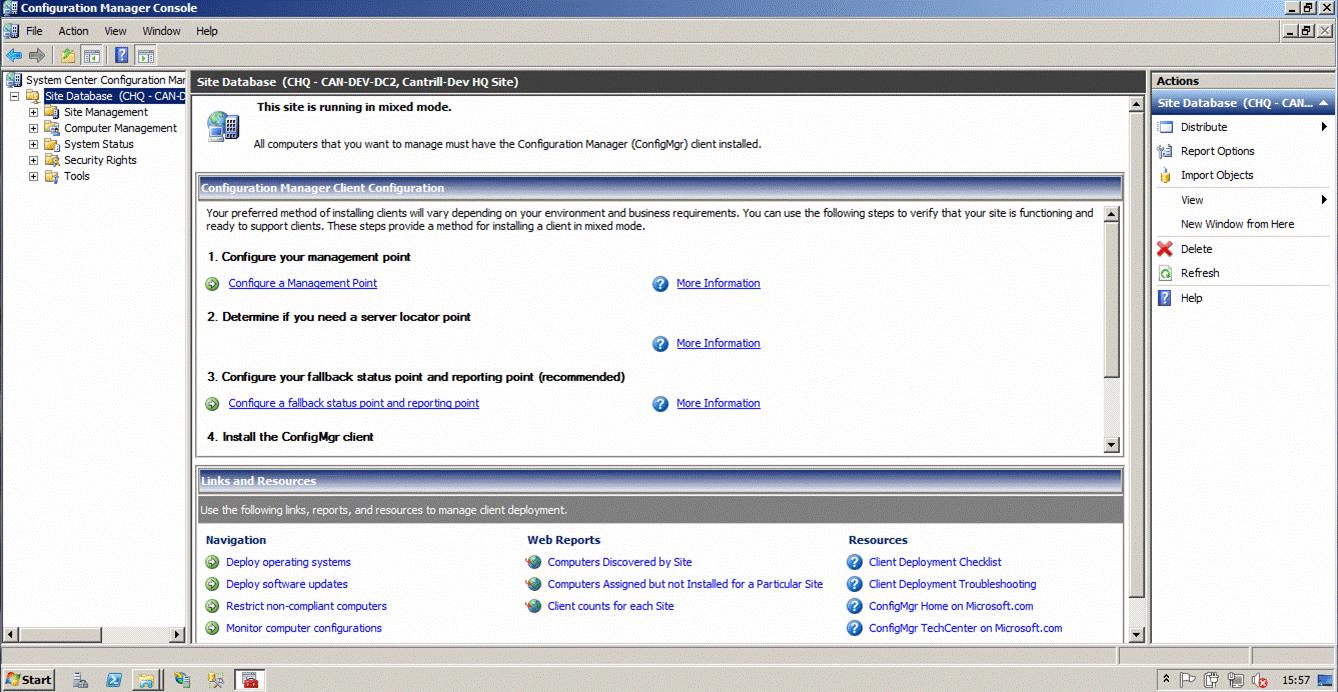Select Import Objects in the Actions pane
Image resolution: width=1338 pixels, height=692 pixels.
(x=1217, y=174)
